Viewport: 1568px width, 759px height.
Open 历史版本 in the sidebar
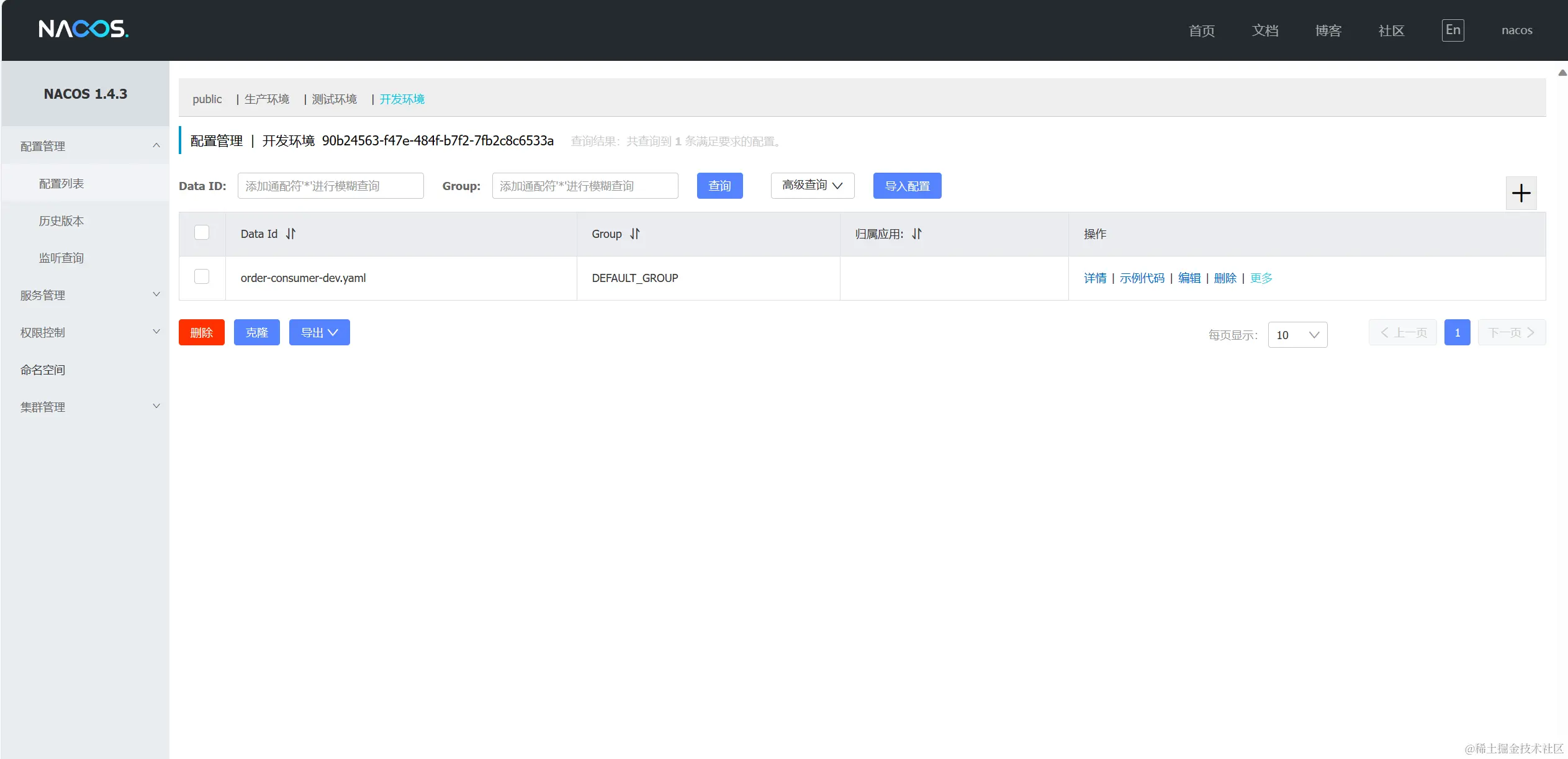click(x=61, y=221)
